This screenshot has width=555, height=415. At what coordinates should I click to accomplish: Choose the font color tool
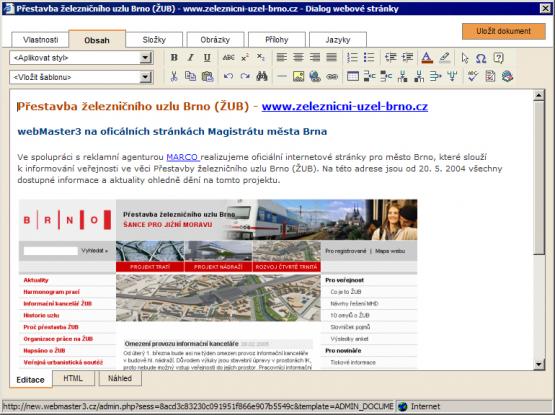coord(427,58)
